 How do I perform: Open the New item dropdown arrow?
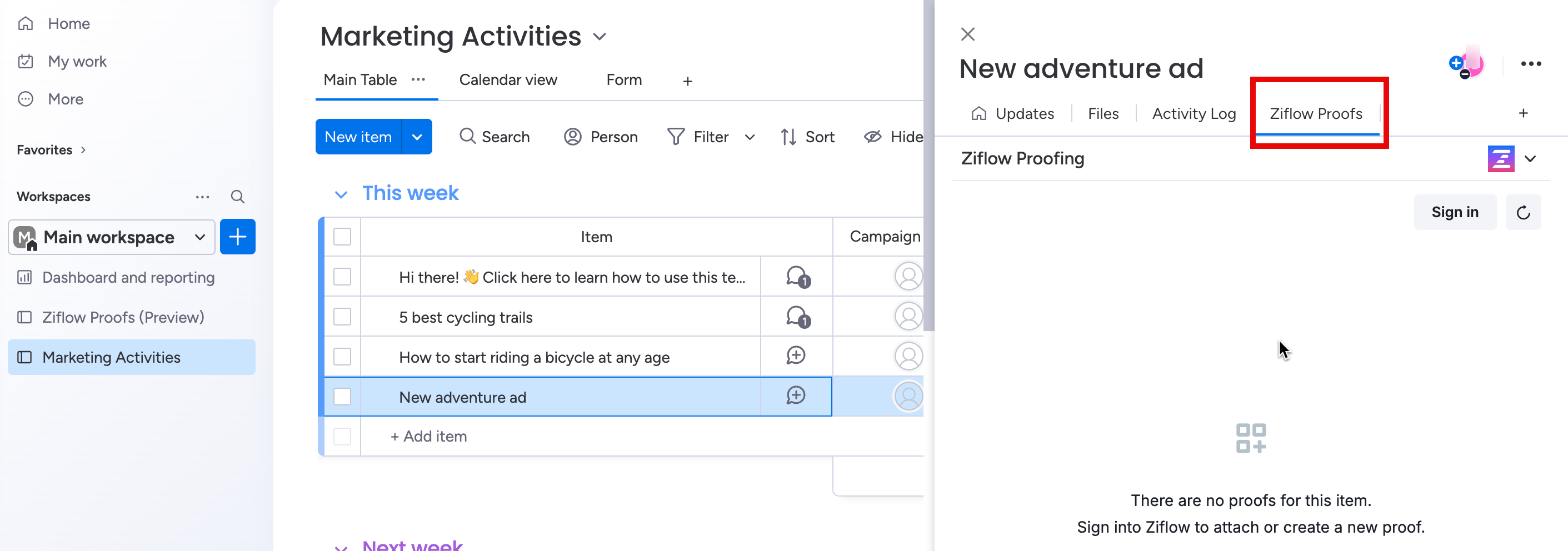pyautogui.click(x=417, y=137)
